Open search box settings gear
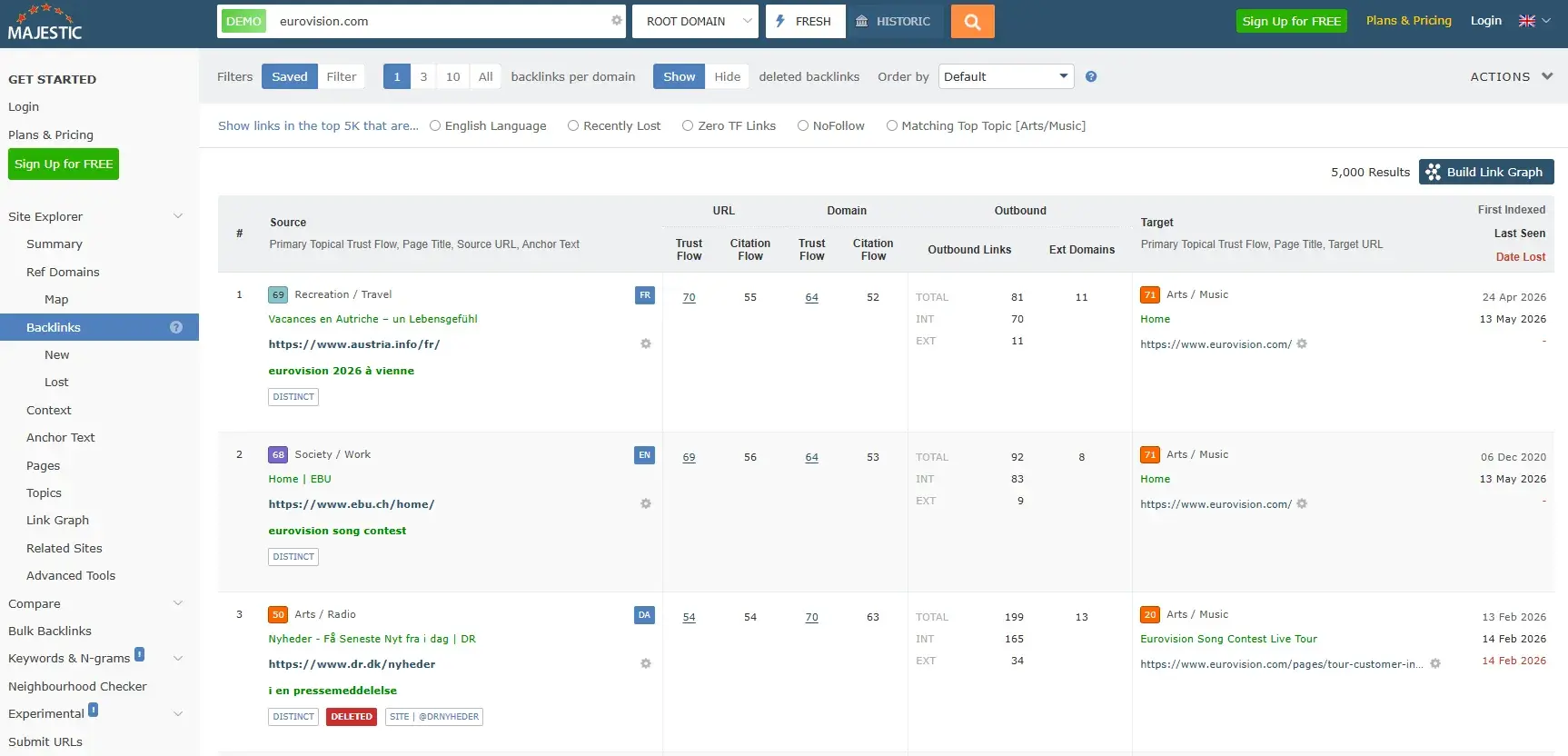 pos(617,21)
